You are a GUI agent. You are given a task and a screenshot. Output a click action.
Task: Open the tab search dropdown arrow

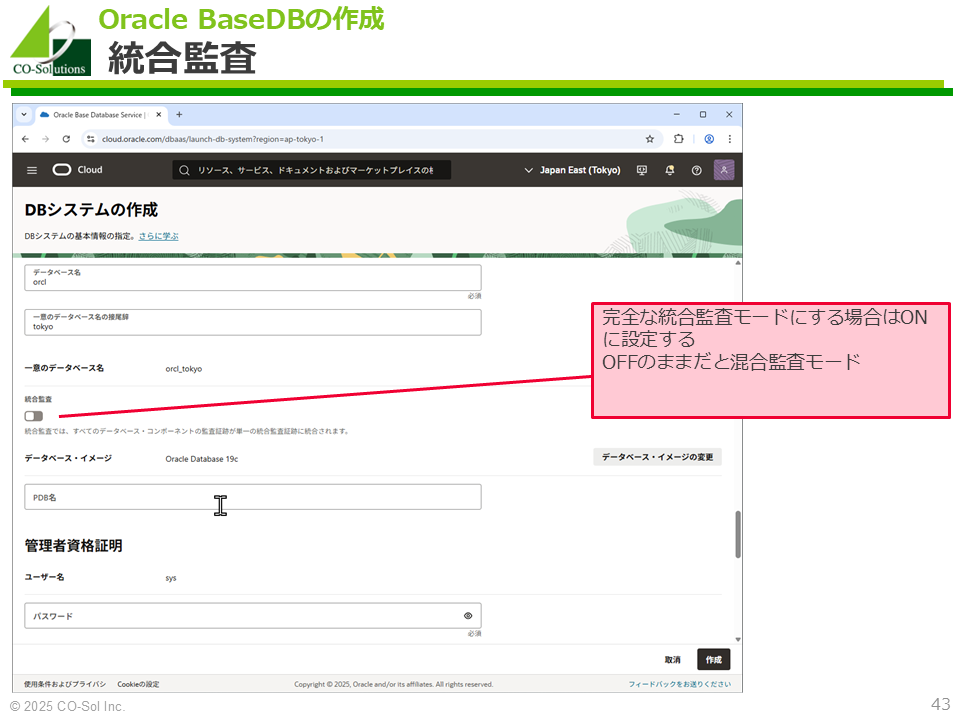[24, 114]
